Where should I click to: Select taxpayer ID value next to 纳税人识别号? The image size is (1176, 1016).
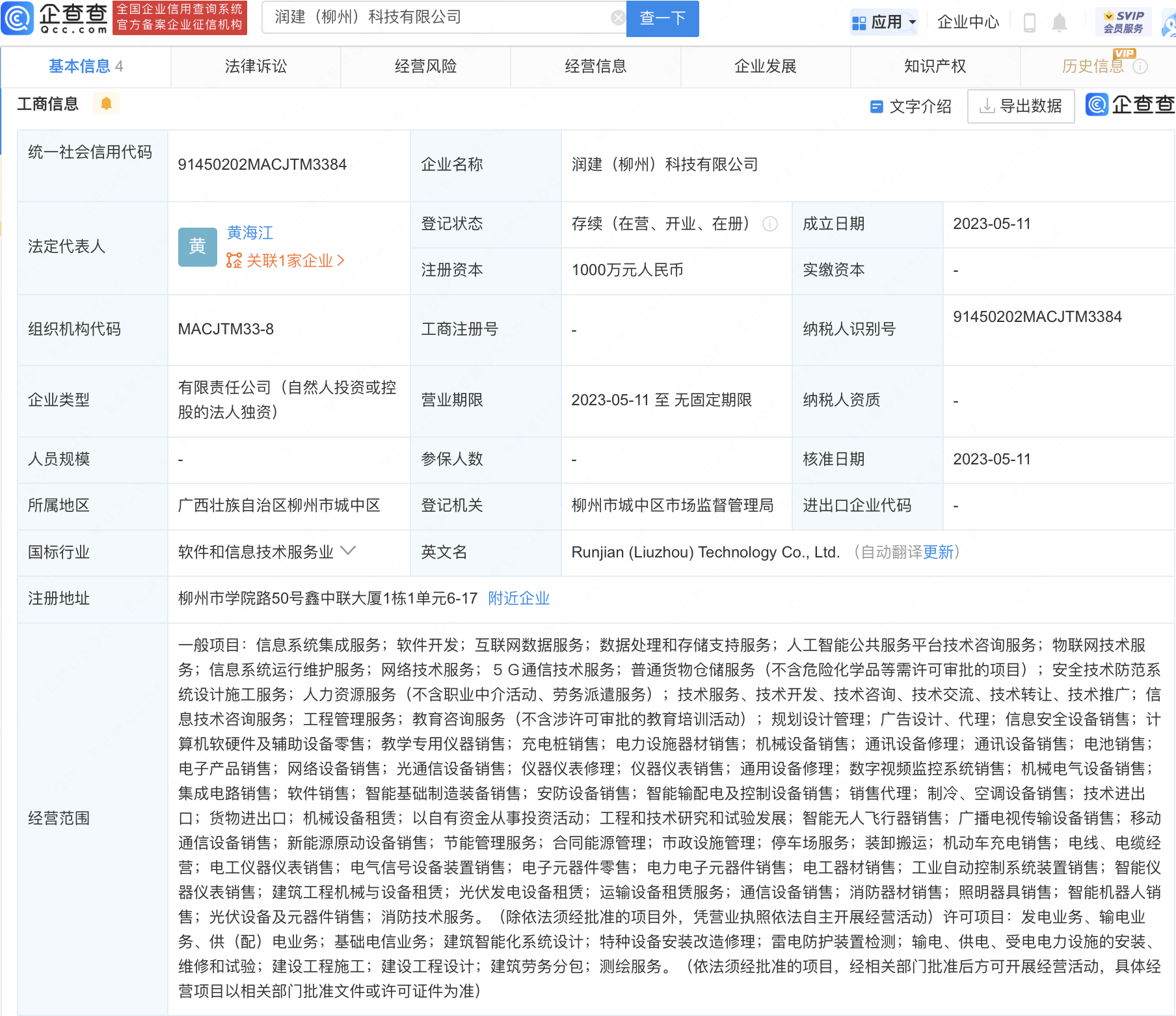pos(1037,317)
